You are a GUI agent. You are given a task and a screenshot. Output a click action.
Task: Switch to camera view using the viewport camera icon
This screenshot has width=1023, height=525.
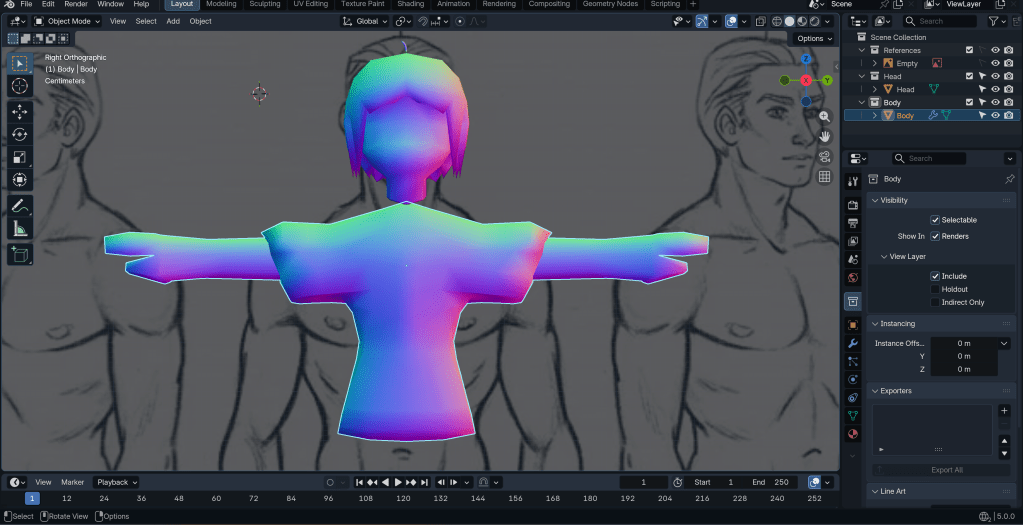tap(825, 156)
